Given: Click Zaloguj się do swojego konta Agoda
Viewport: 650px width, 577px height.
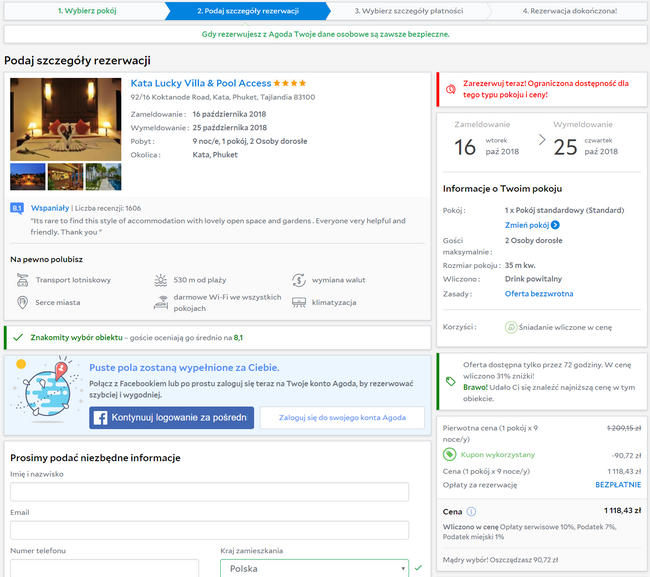Looking at the screenshot, I should 342,417.
